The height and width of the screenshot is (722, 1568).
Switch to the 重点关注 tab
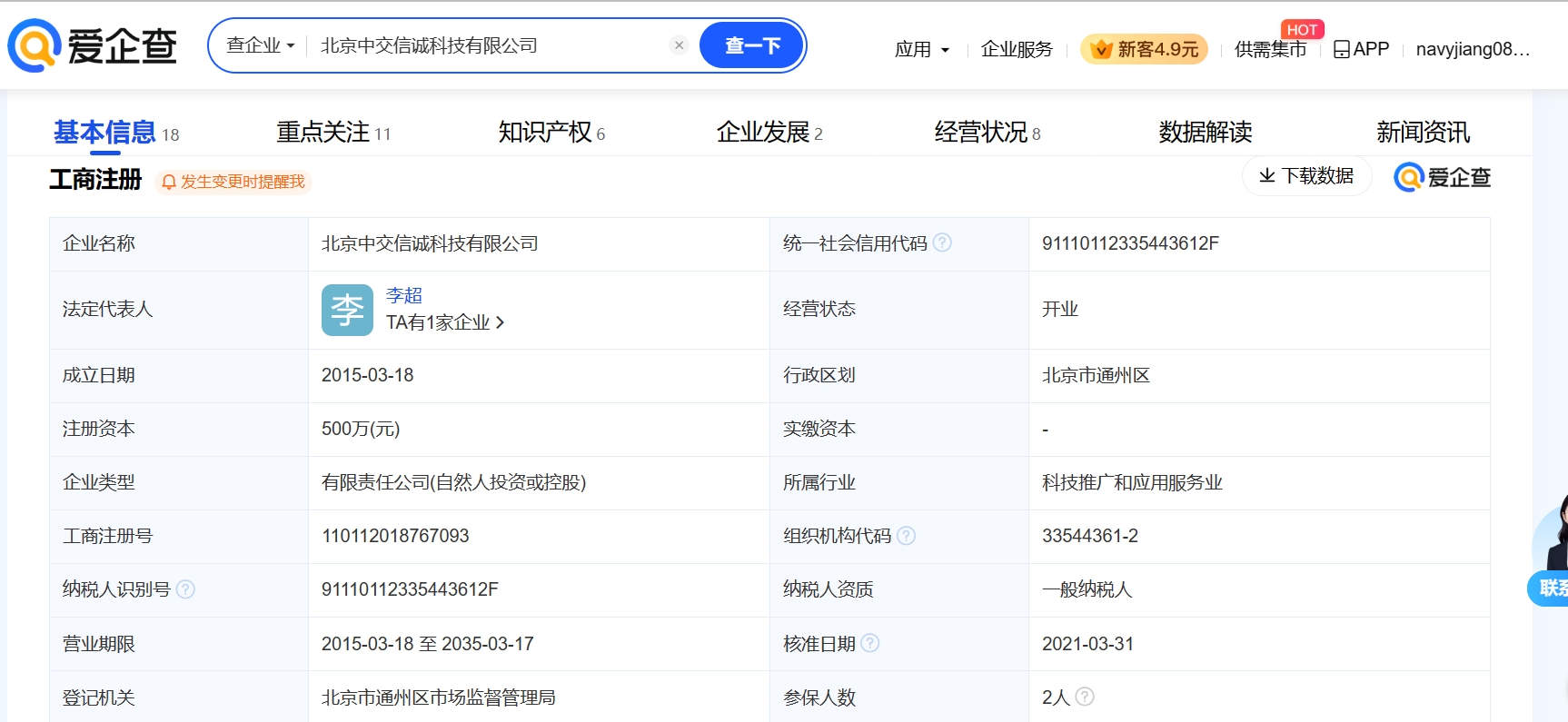[333, 133]
